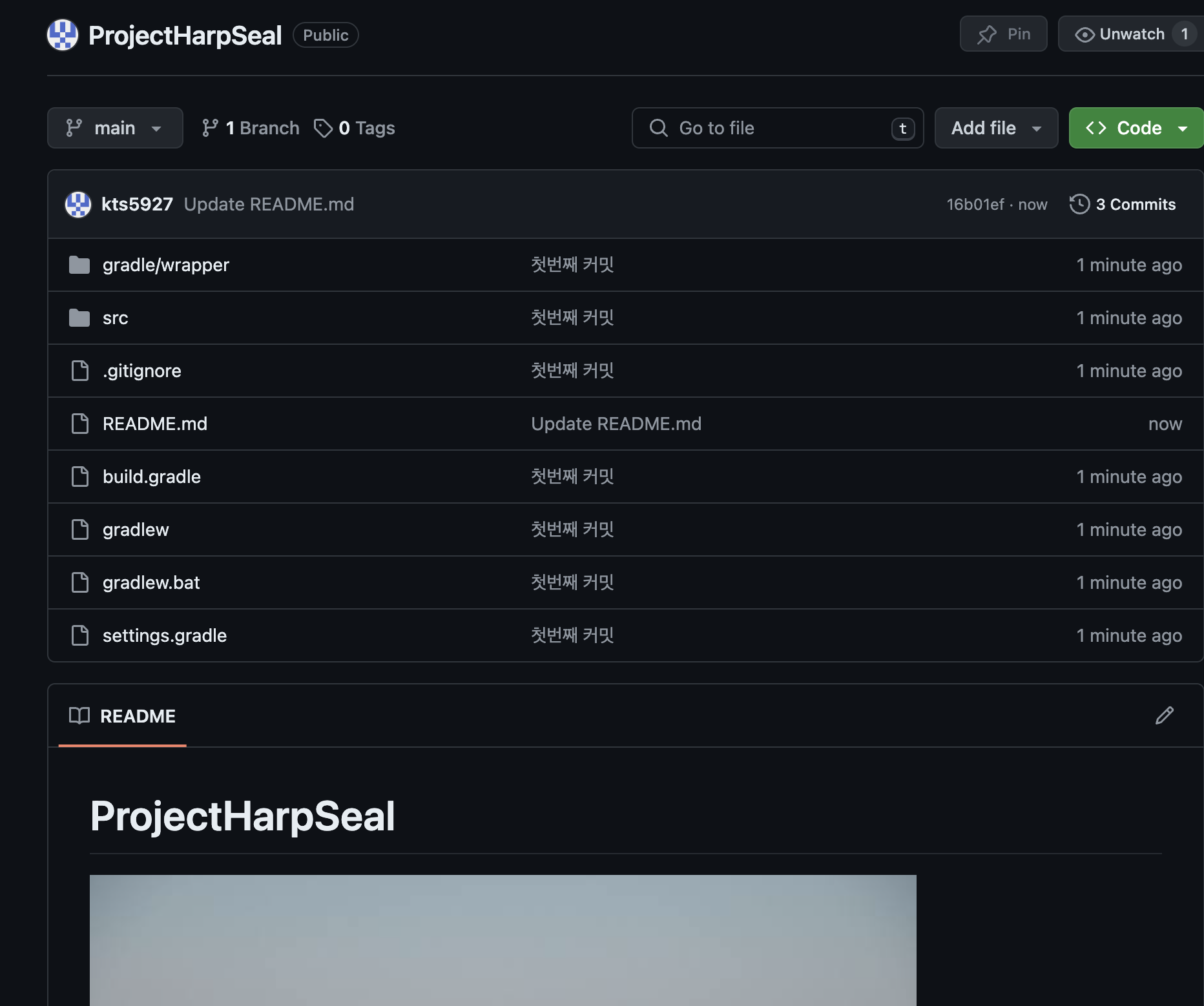Open the green Code dropdown
1204x1006 pixels.
1136,128
